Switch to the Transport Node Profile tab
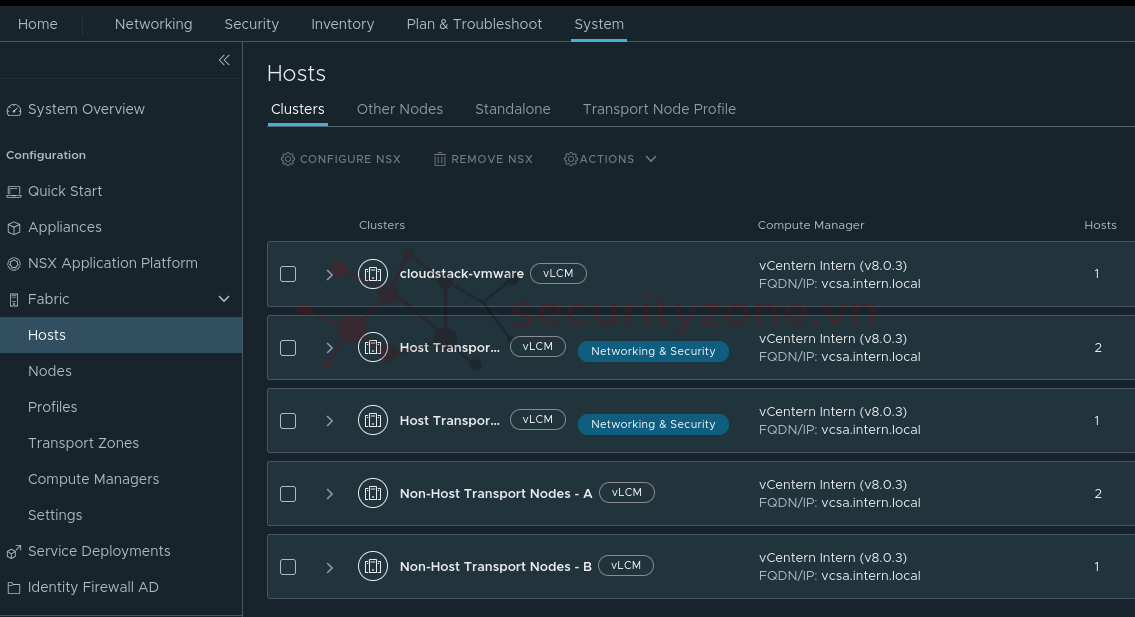 [659, 109]
